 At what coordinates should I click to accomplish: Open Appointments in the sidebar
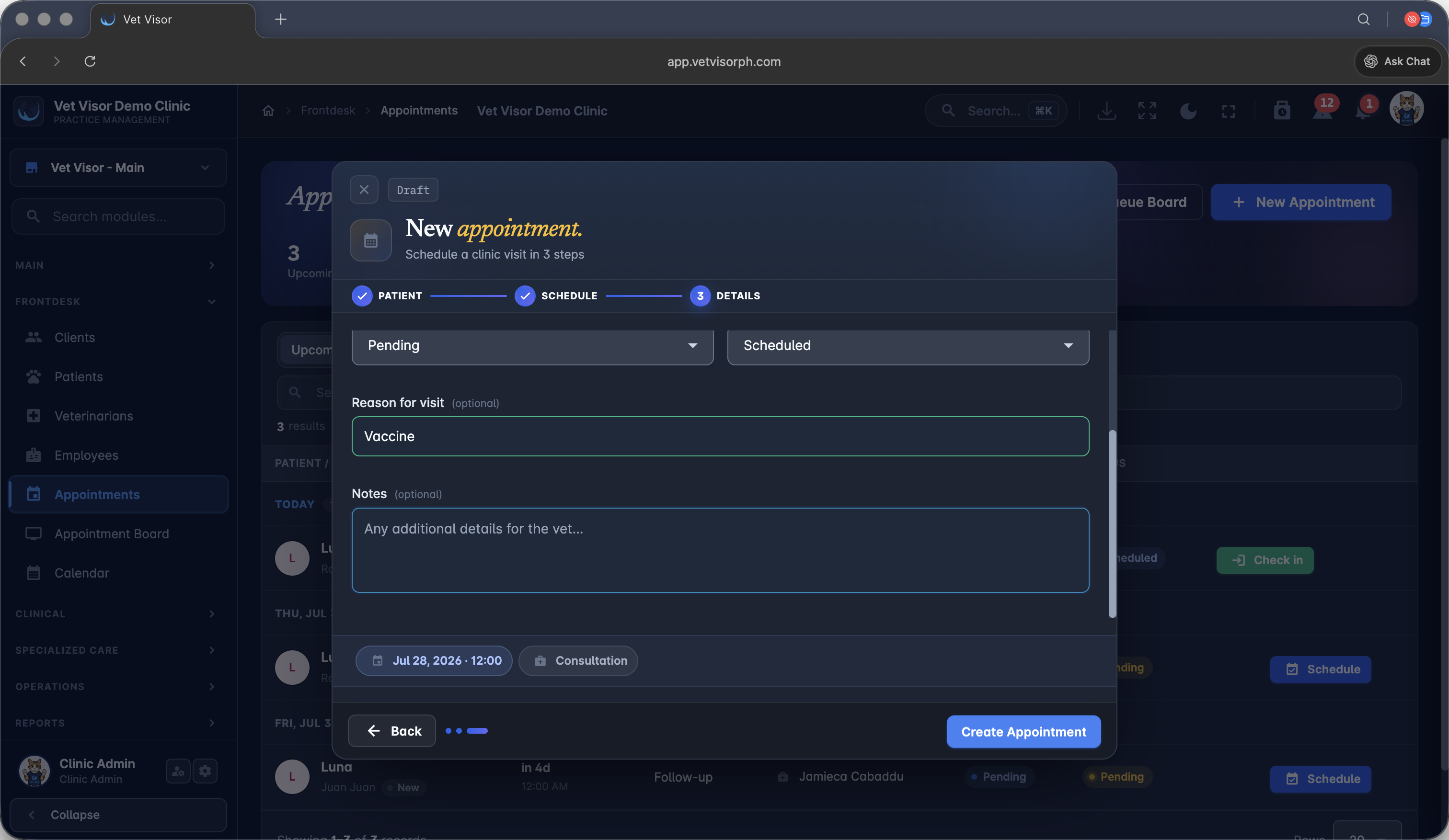pyautogui.click(x=118, y=495)
